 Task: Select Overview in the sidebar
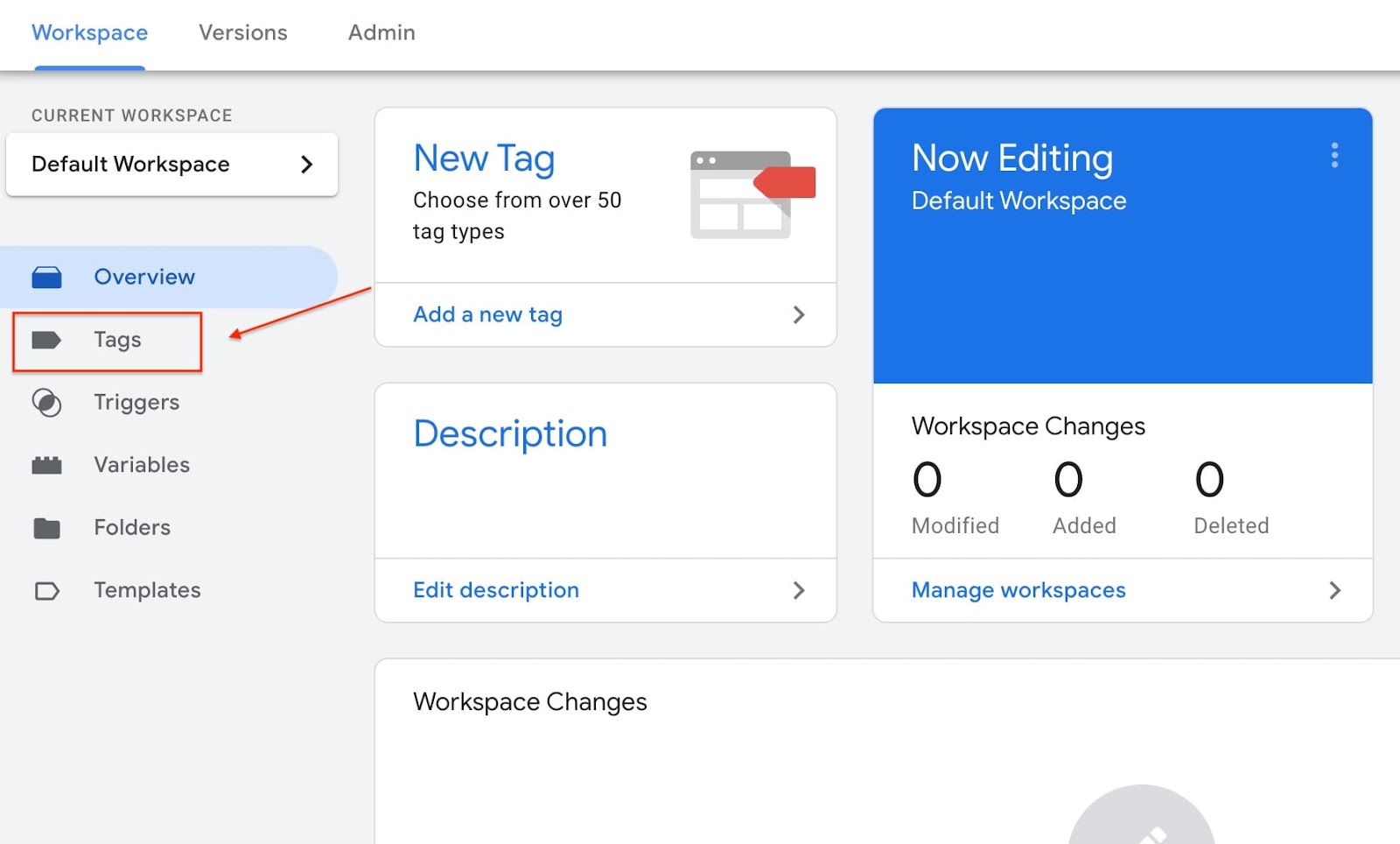click(x=169, y=277)
